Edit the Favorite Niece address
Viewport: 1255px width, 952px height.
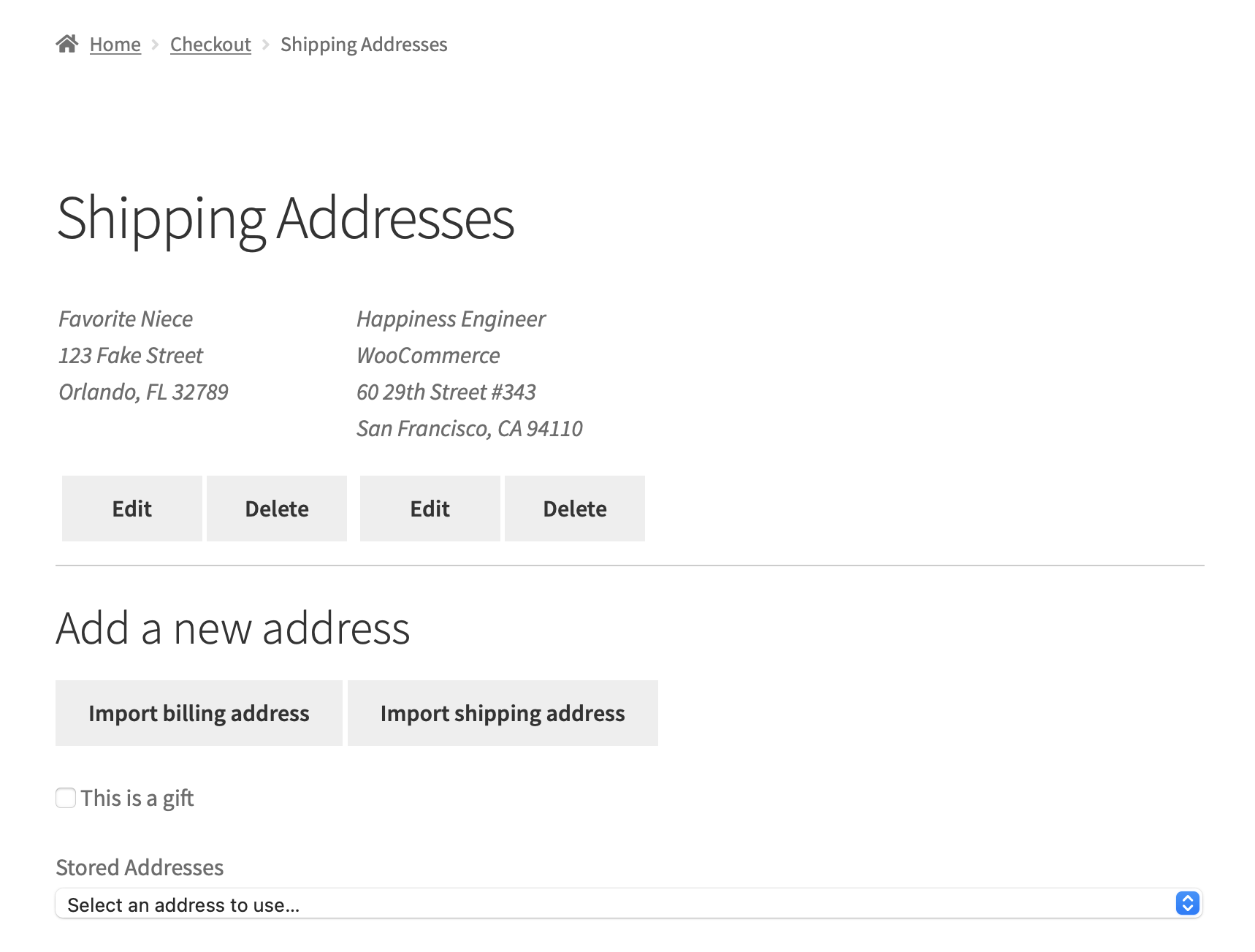(x=131, y=508)
